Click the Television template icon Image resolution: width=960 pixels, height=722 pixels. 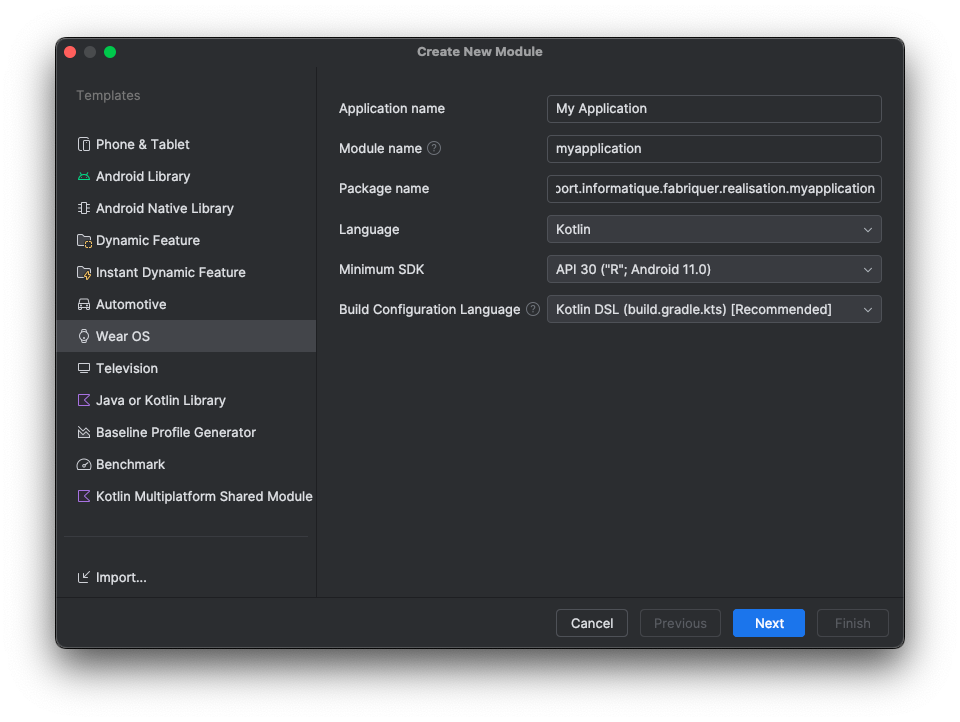tap(83, 368)
